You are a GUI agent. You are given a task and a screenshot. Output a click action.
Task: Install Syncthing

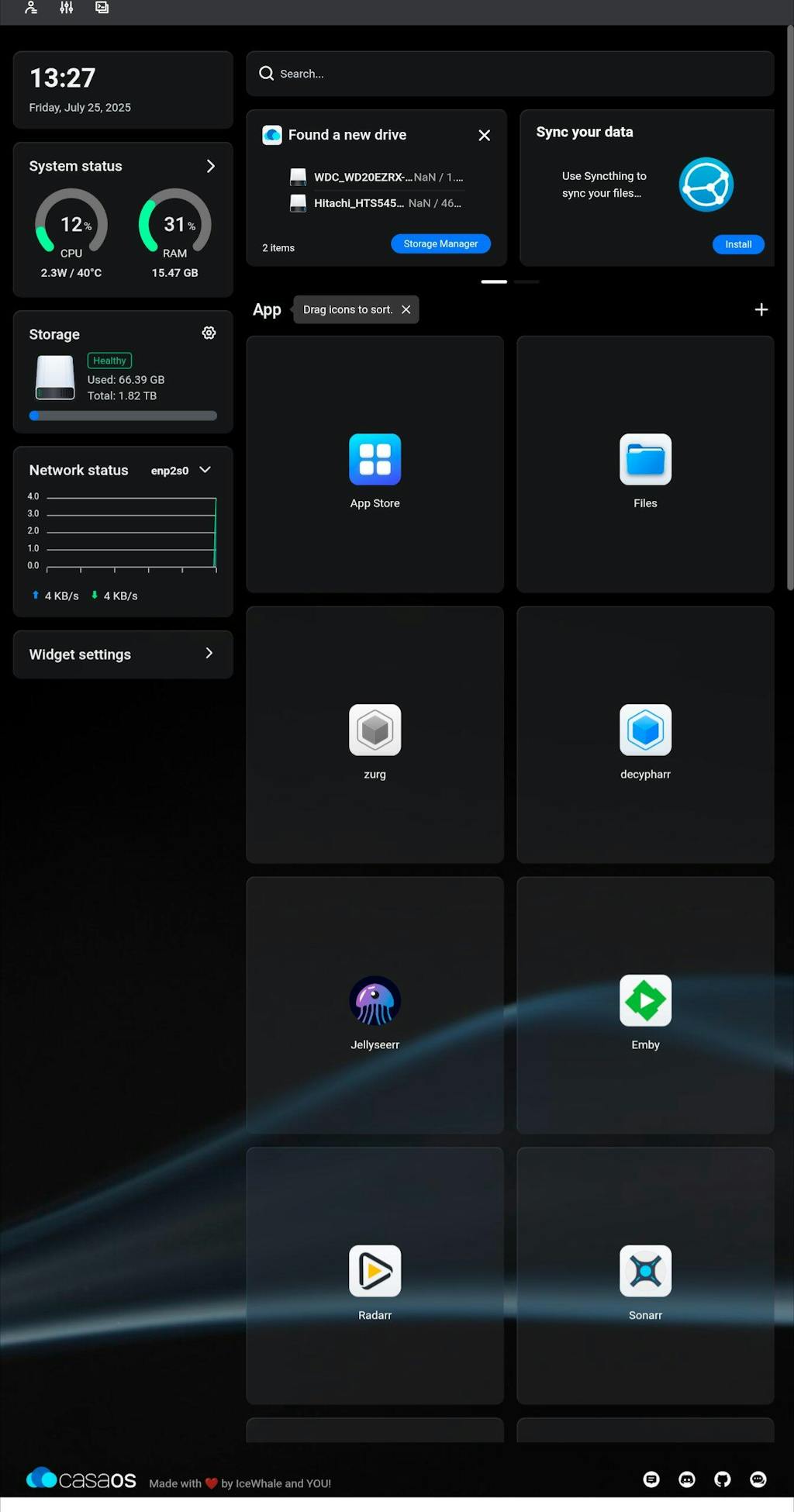tap(737, 244)
